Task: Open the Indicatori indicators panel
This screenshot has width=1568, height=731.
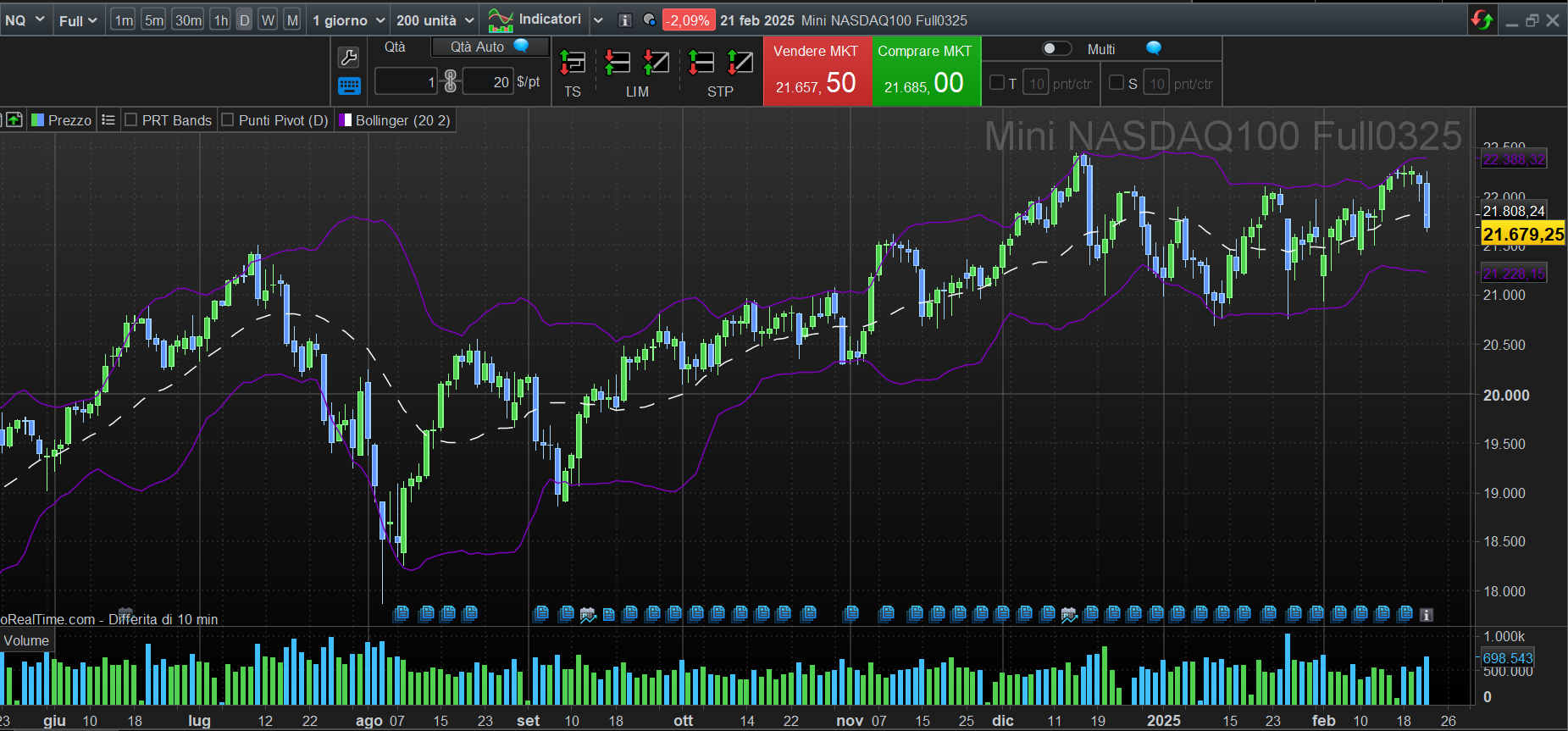Action: click(x=535, y=19)
